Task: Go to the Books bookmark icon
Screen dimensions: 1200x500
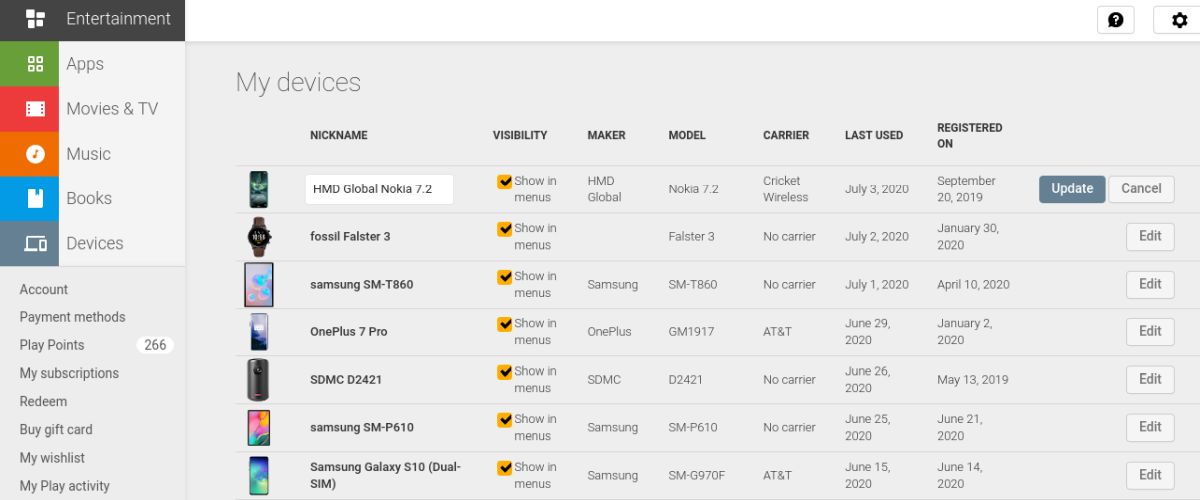Action: click(35, 198)
